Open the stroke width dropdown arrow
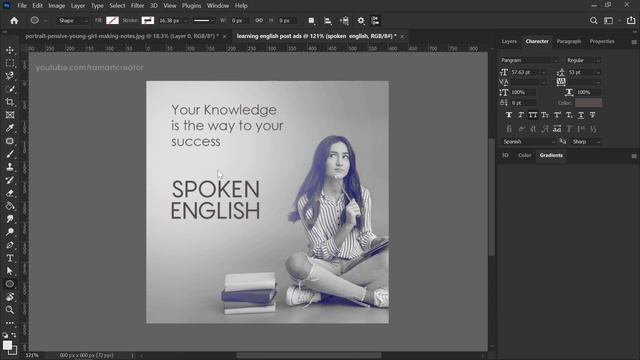This screenshot has height=360, width=640. tap(186, 20)
